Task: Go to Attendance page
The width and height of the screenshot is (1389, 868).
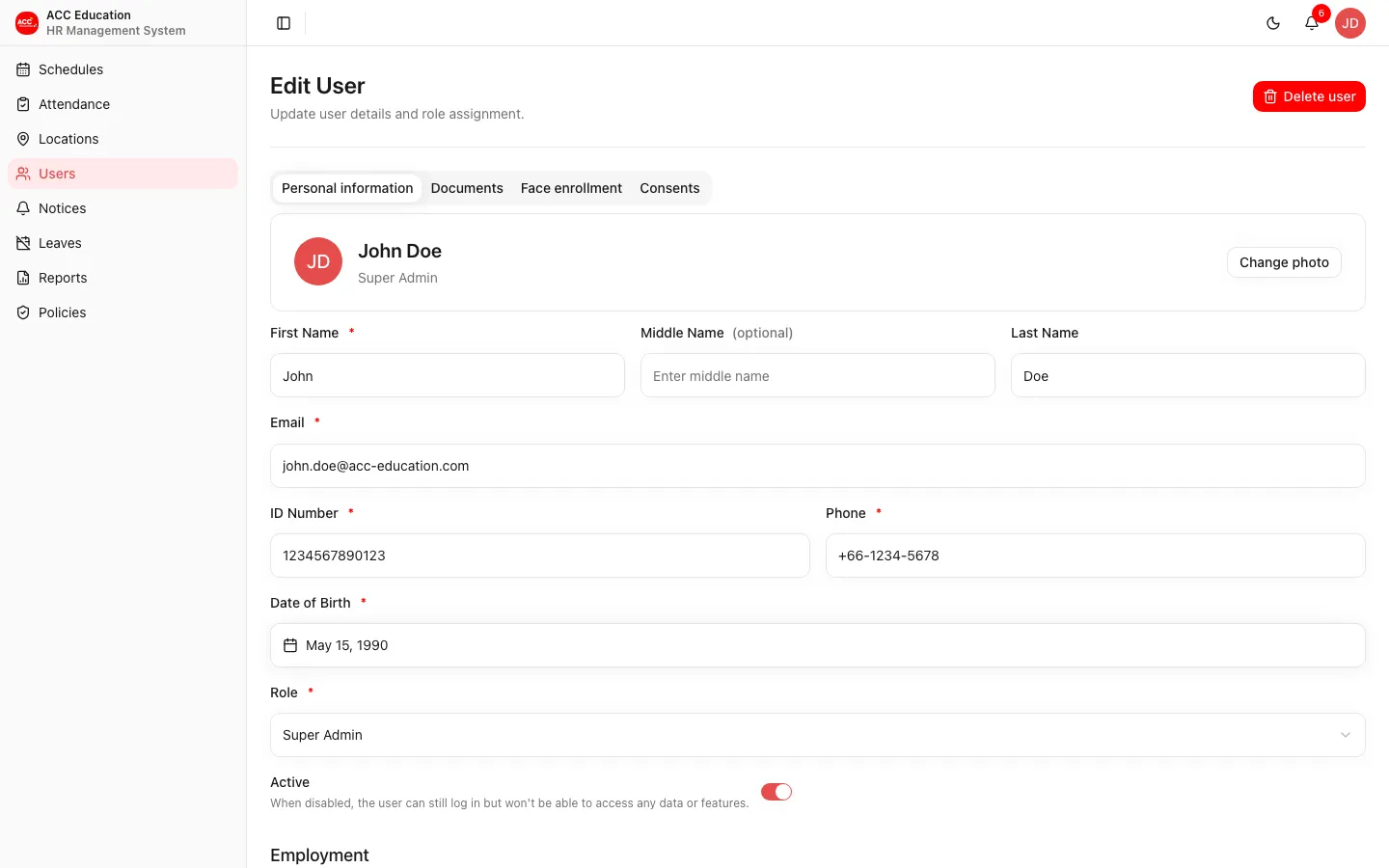Action: pyautogui.click(x=123, y=104)
